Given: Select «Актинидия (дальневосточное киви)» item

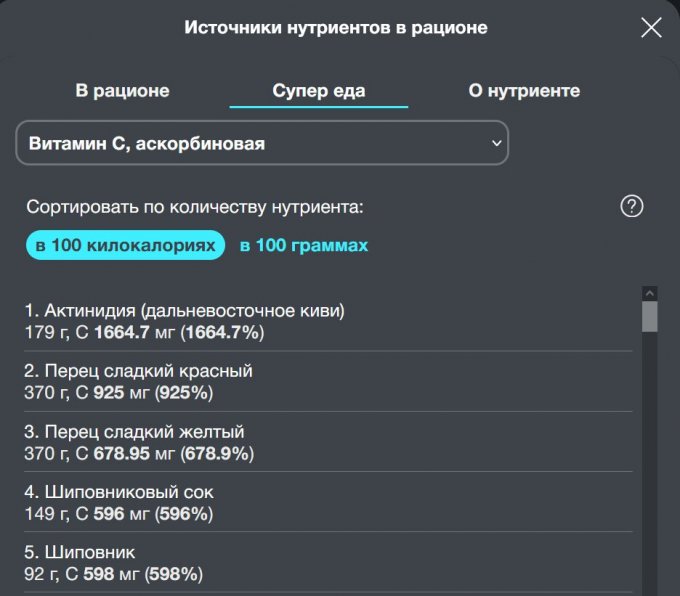Looking at the screenshot, I should [x=185, y=311].
